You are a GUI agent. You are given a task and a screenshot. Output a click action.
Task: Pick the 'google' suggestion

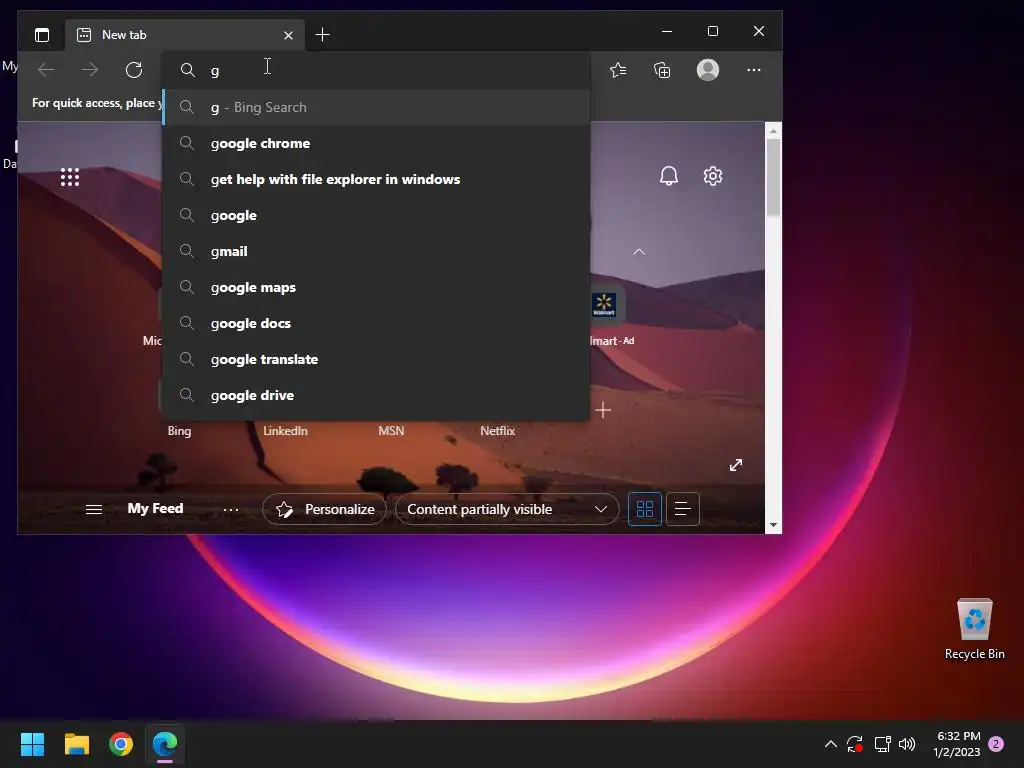click(376, 215)
